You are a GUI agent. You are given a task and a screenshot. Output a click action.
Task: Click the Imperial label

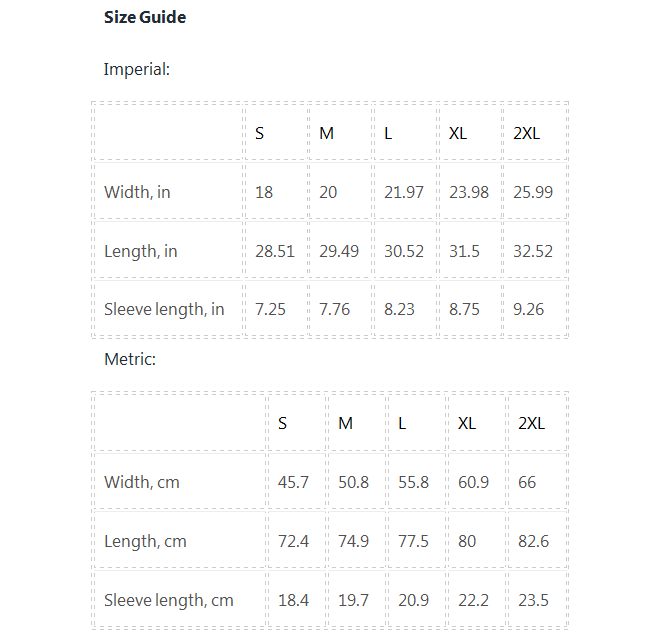pos(137,69)
